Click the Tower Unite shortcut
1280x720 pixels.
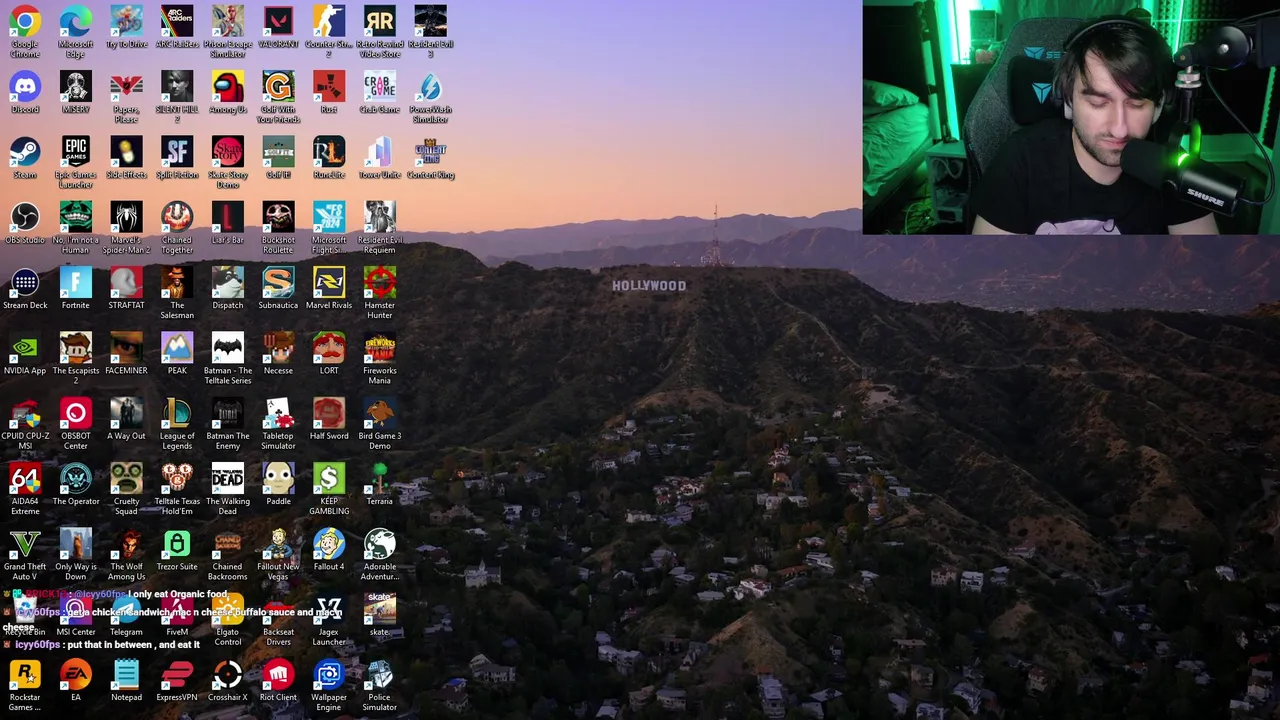380,152
